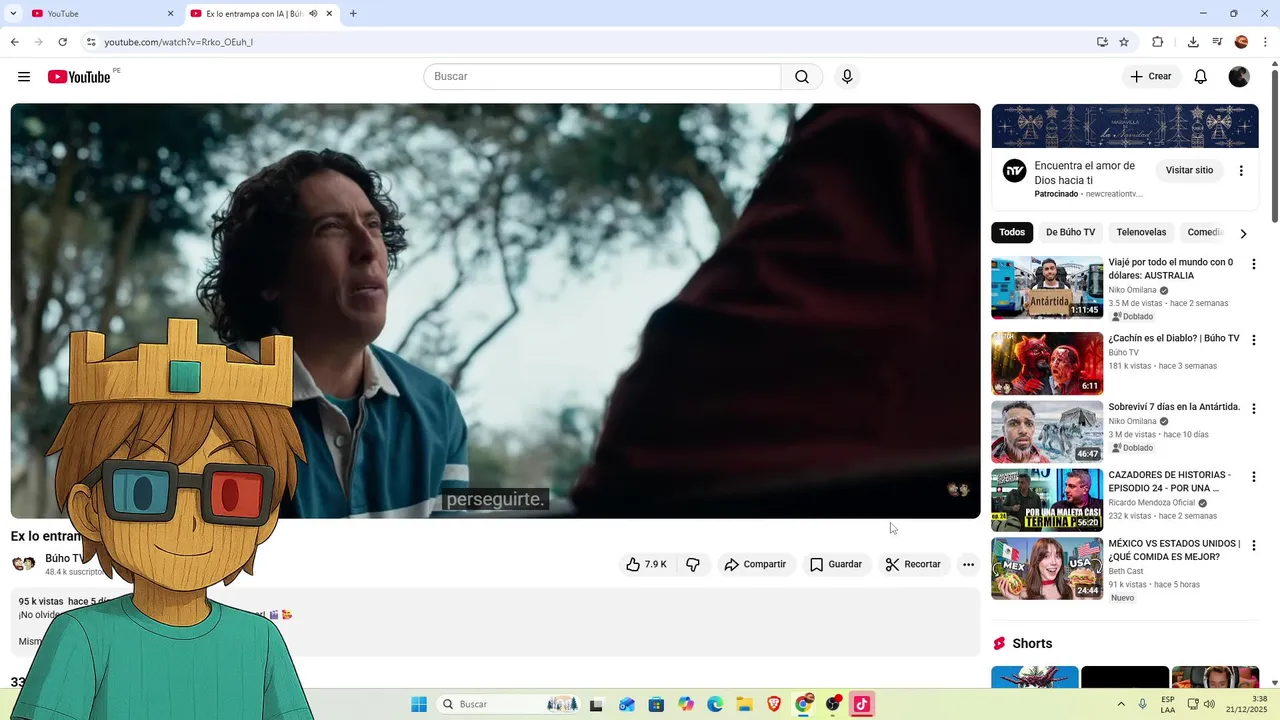Screen dimensions: 1280x720
Task: Click the video player frame
Action: 495,311
